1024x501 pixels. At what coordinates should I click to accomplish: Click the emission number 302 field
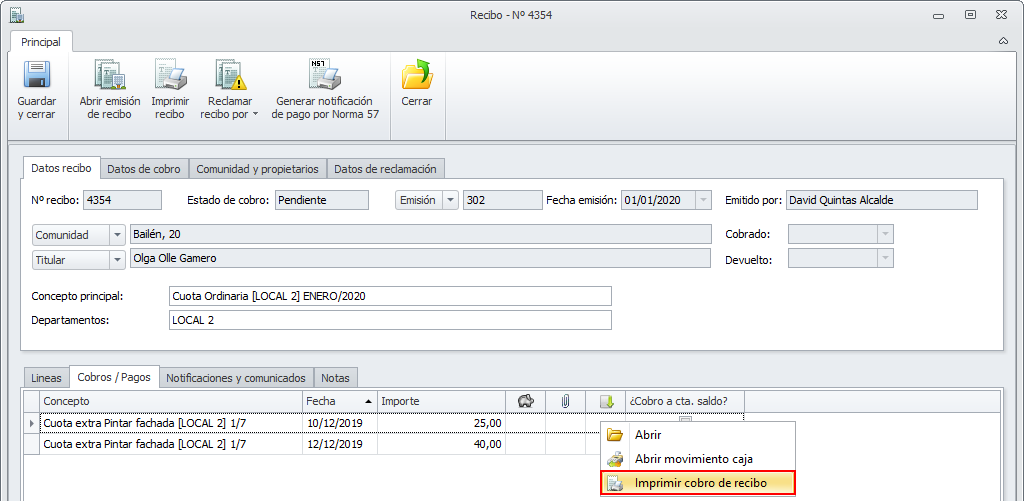tap(503, 201)
